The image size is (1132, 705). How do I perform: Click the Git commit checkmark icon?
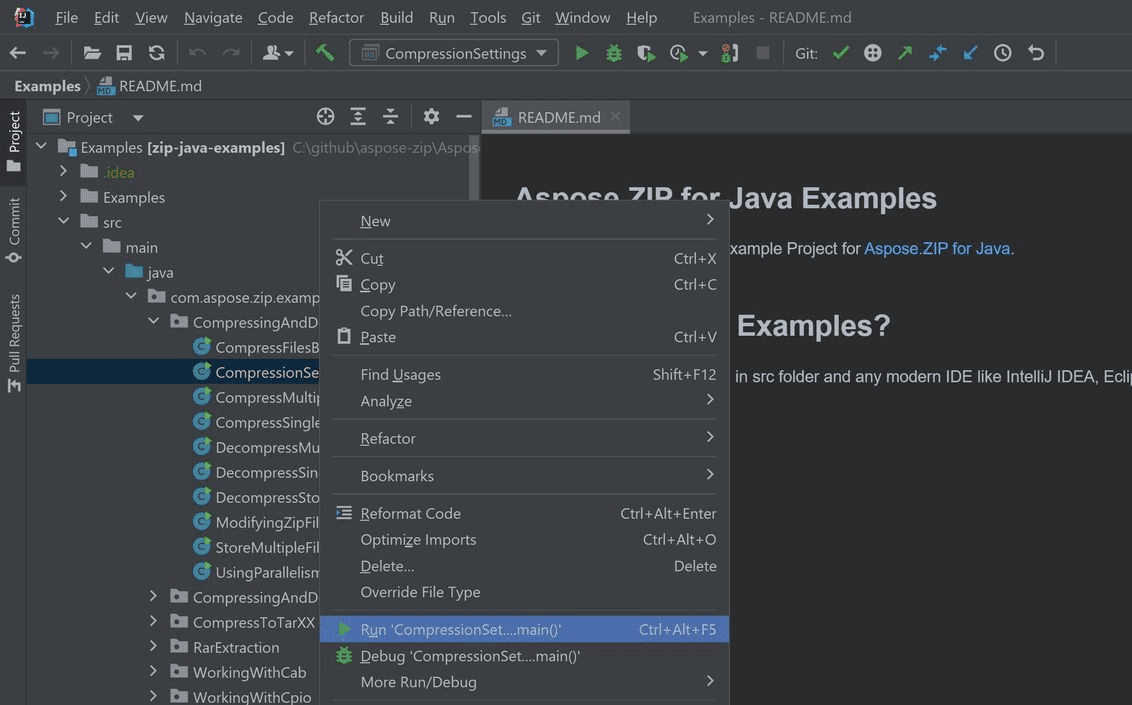point(840,53)
